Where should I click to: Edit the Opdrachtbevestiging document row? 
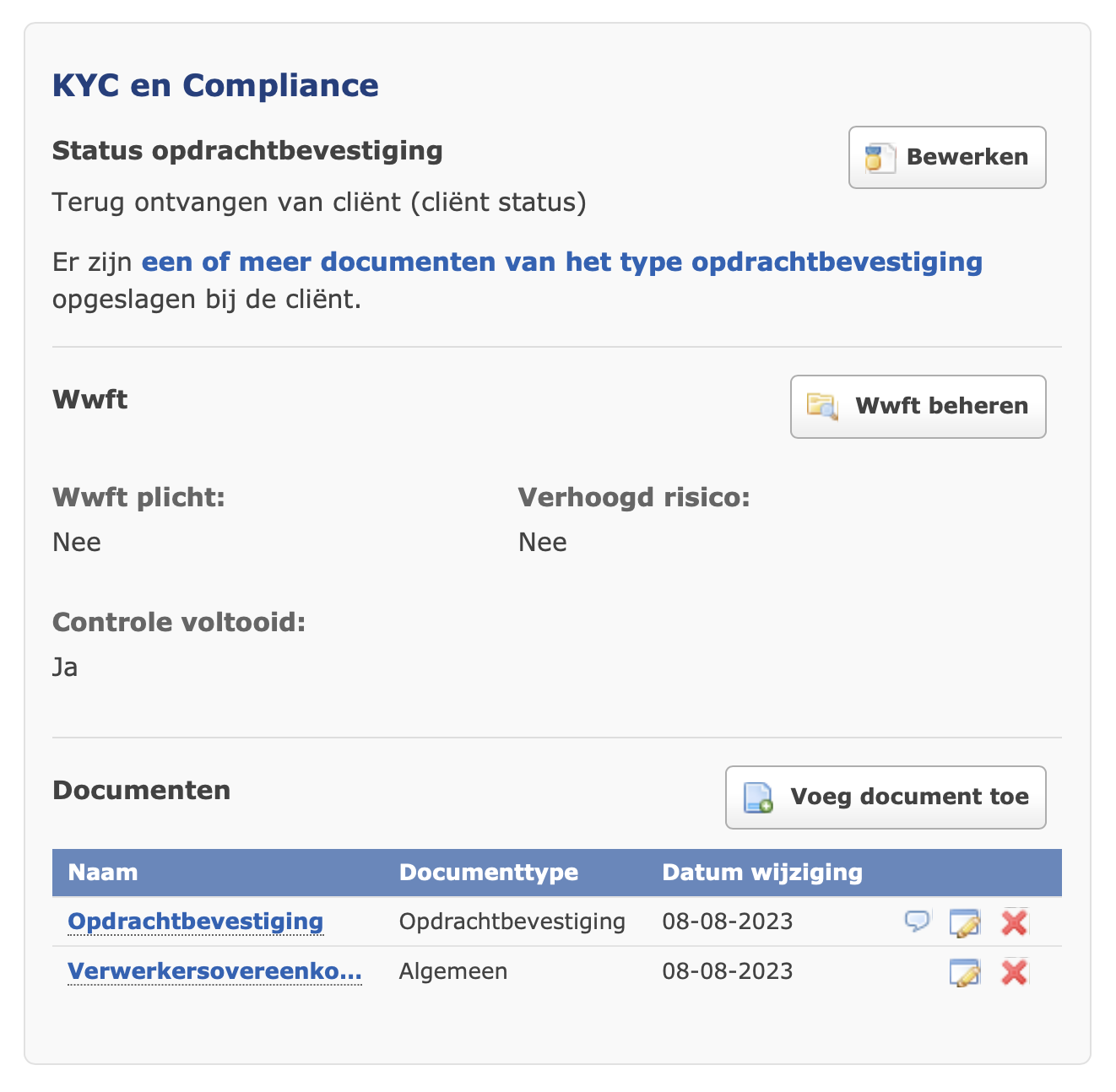click(x=965, y=922)
